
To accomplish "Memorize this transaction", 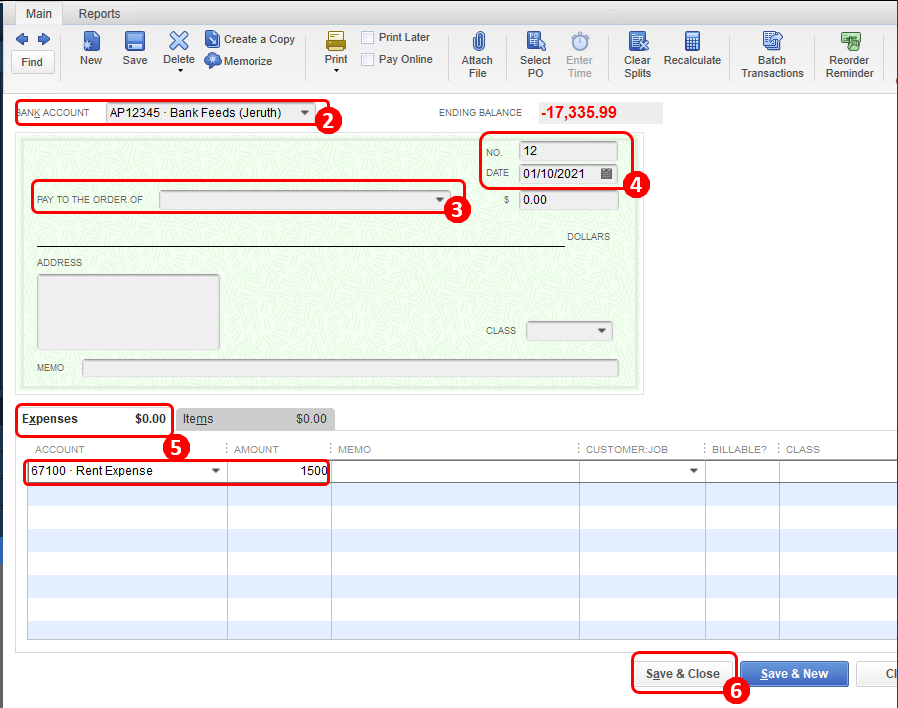I will click(x=238, y=61).
